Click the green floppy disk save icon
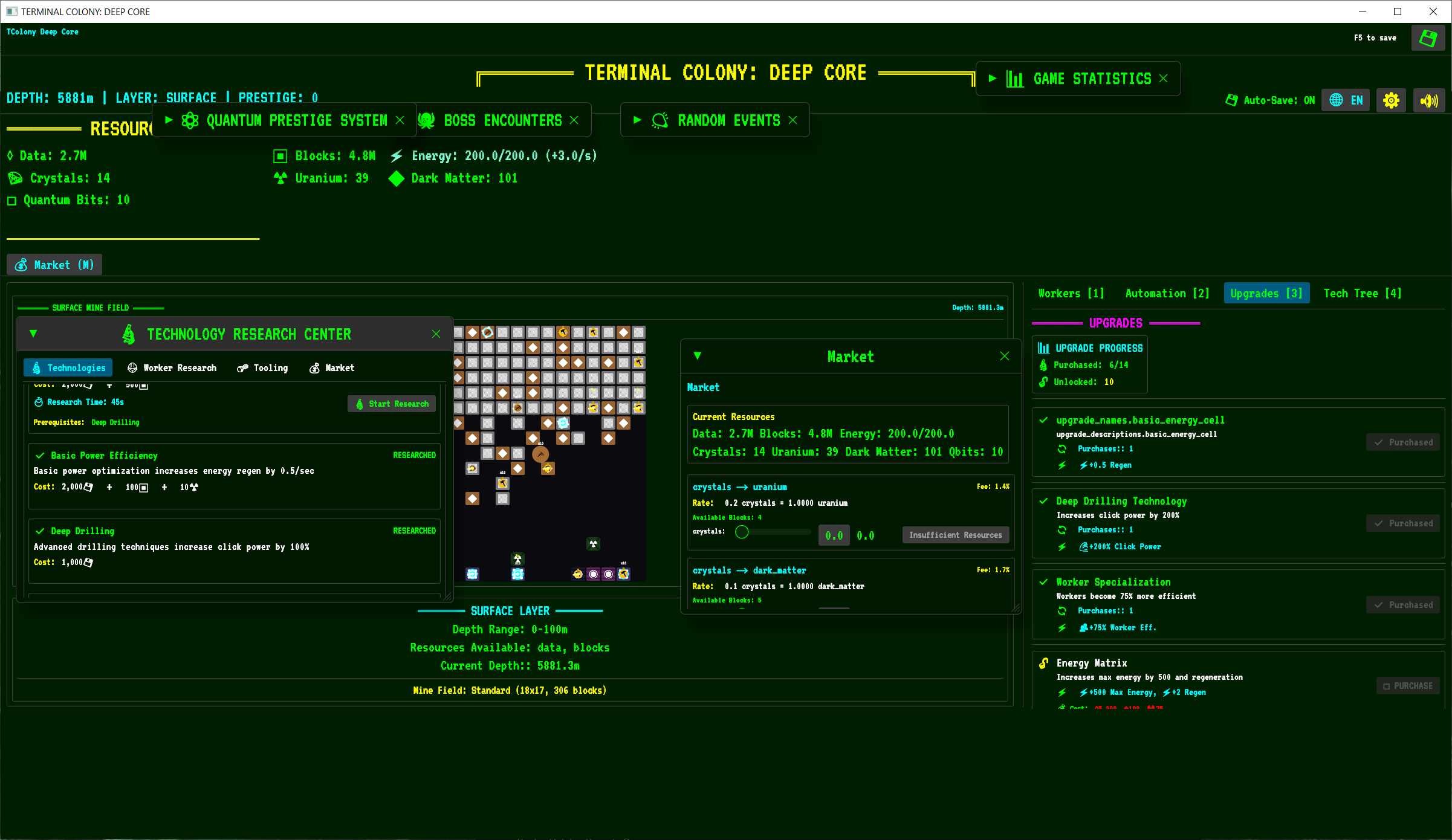The width and height of the screenshot is (1452, 840). [1428, 38]
